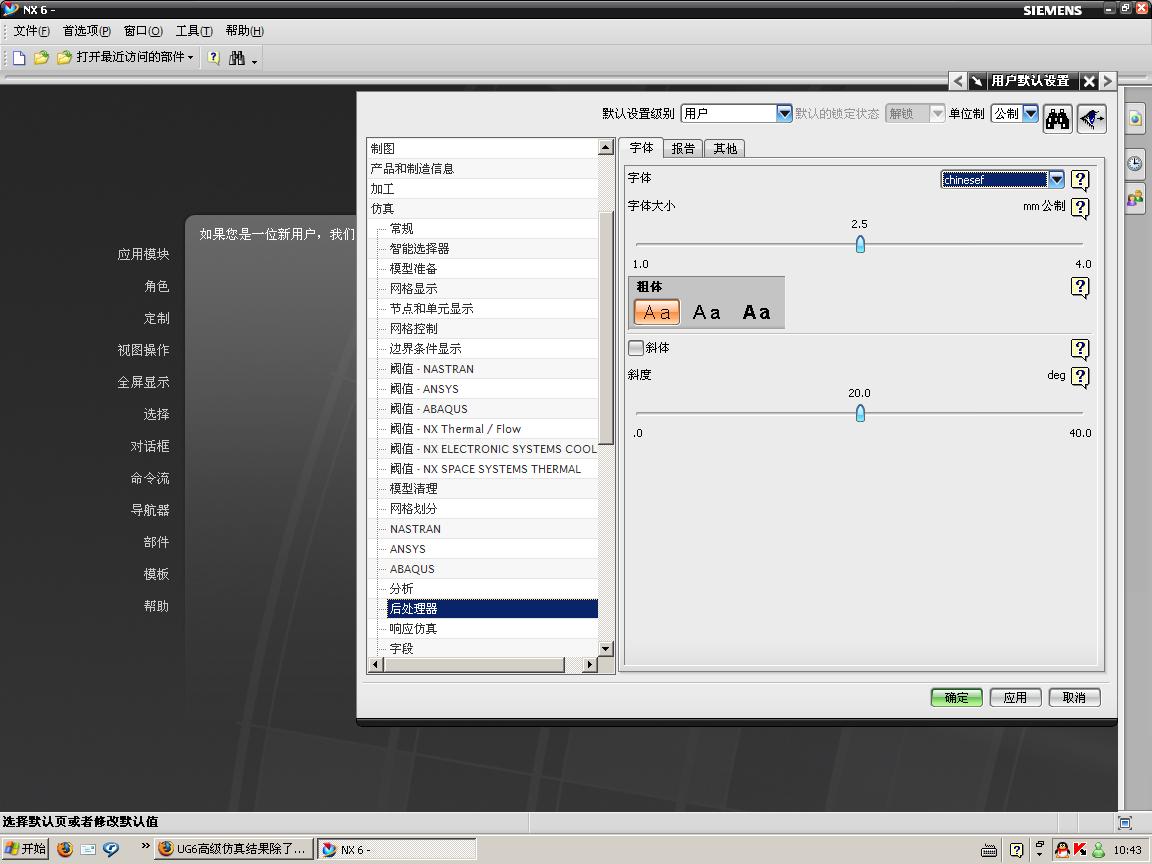Open the Roles resource bar tab
Screen dimensions: 1152x864
[1135, 198]
